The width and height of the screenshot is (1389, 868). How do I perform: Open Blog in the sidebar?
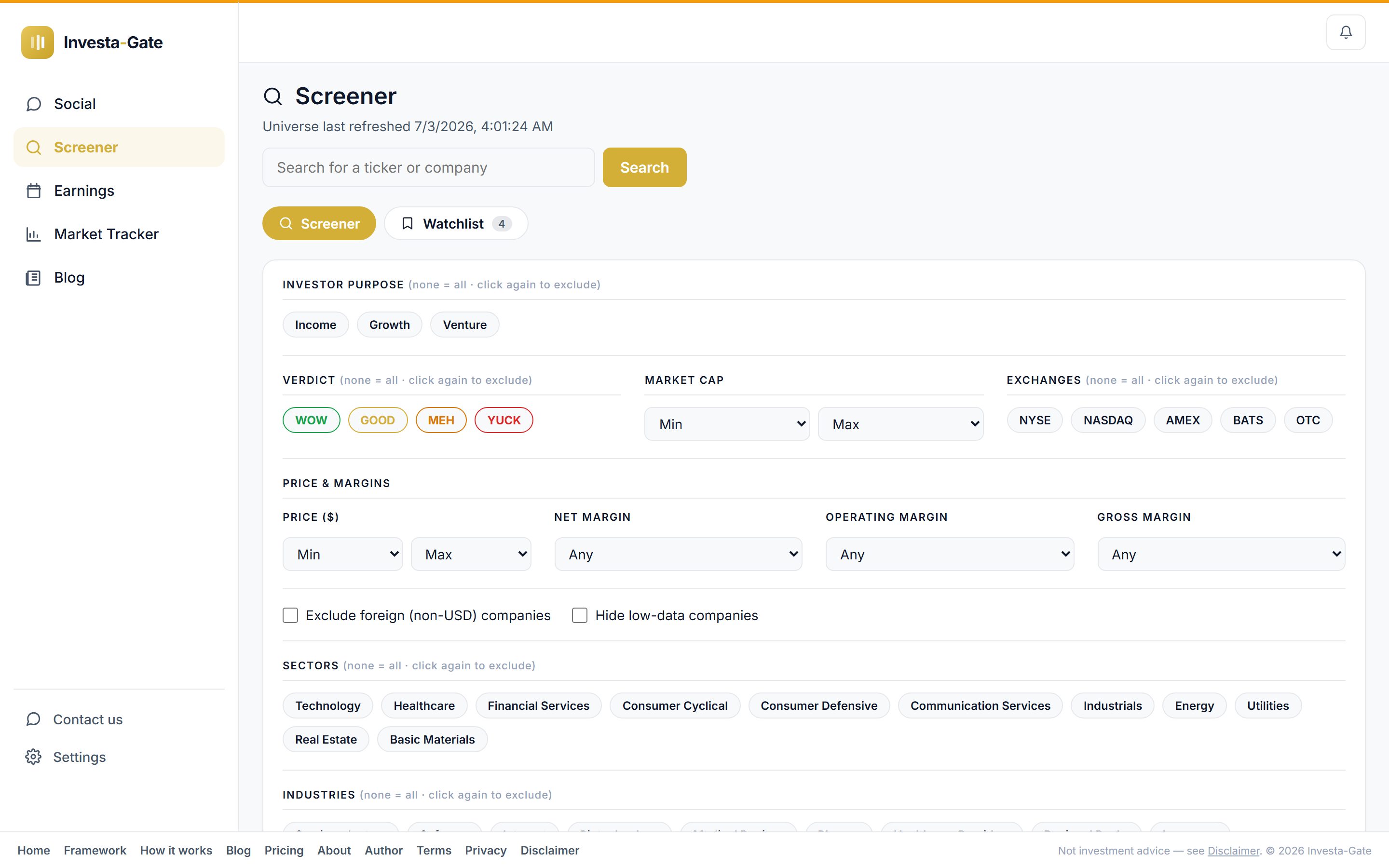[119, 278]
